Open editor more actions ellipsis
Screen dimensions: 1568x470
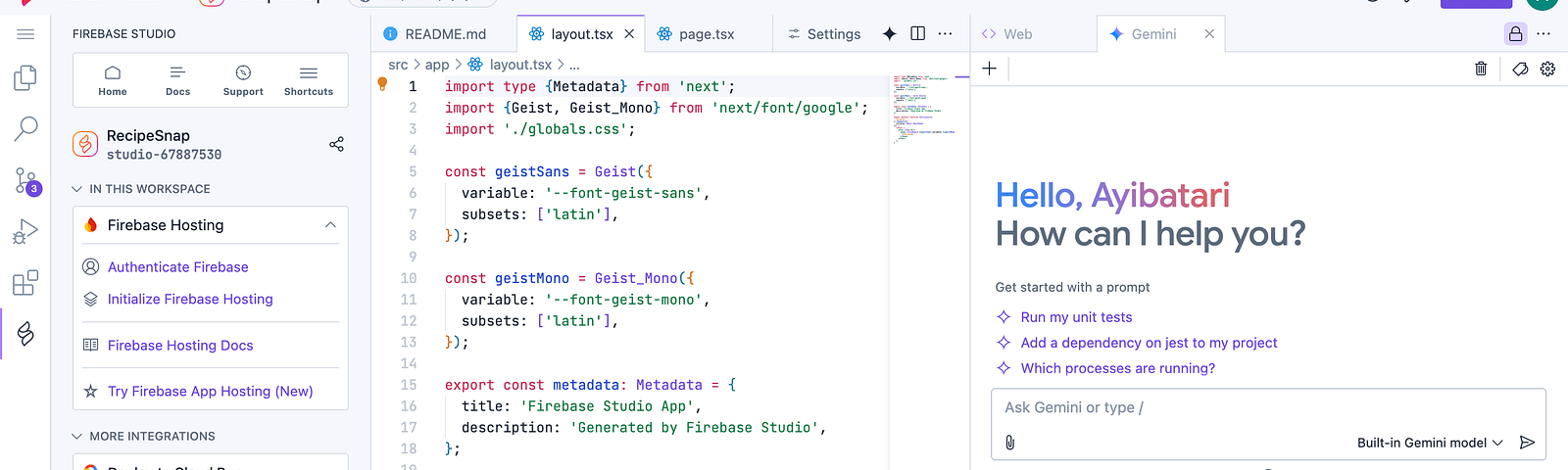pos(945,33)
